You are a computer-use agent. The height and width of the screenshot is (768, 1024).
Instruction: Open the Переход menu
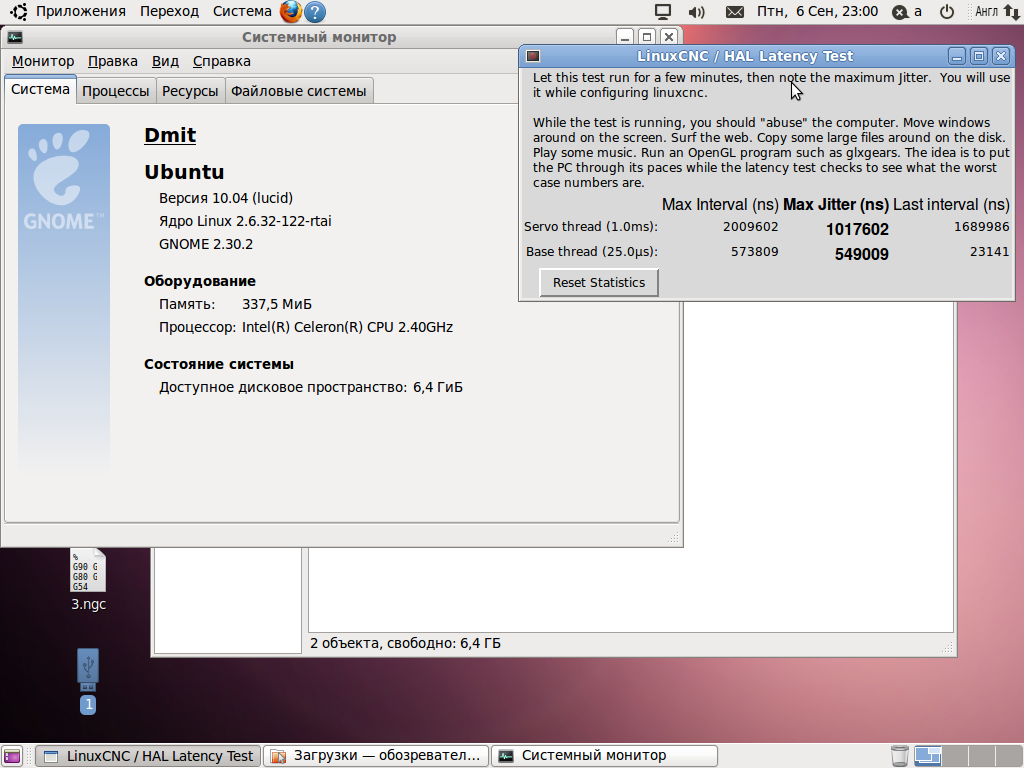click(169, 11)
